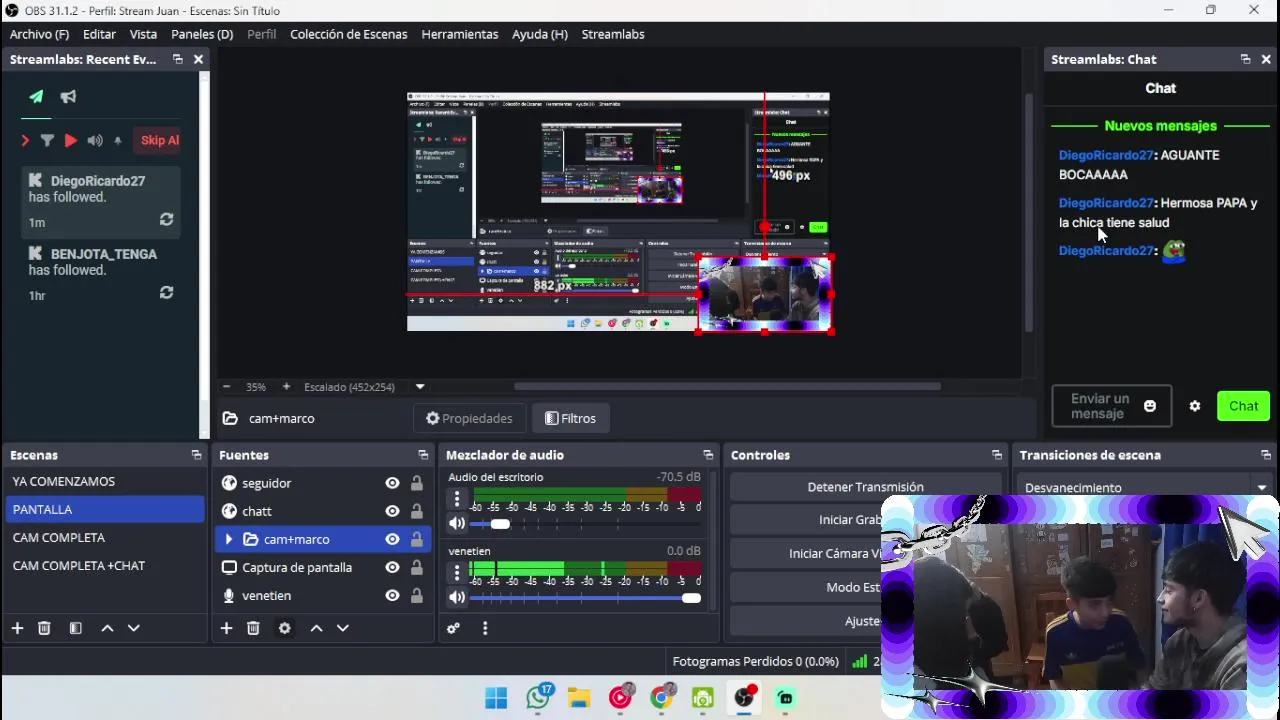Hide the chatt source

[x=392, y=511]
